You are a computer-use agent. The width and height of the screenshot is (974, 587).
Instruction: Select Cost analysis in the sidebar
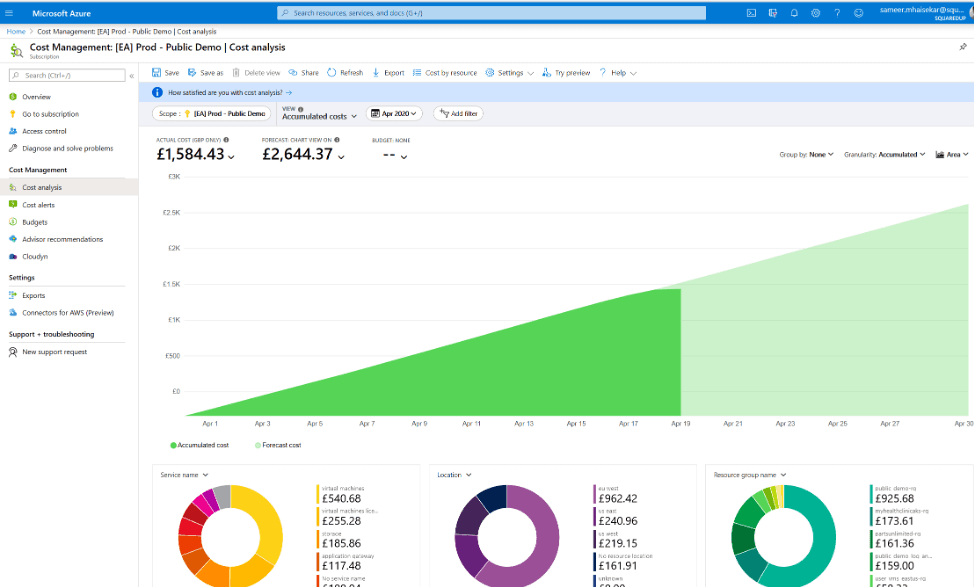click(x=69, y=188)
